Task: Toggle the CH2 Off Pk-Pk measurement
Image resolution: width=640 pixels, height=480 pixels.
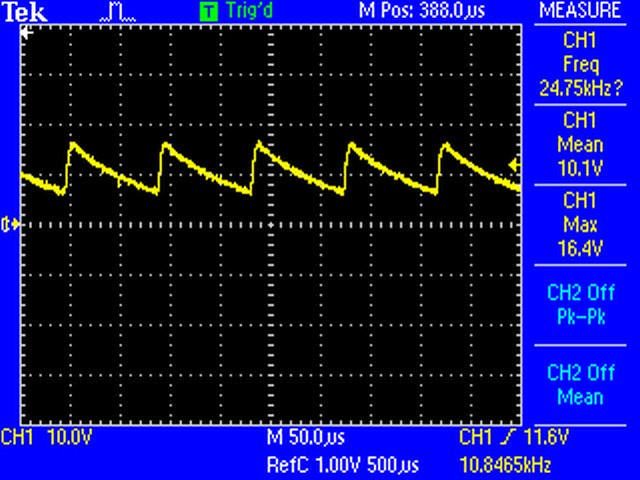Action: point(581,304)
